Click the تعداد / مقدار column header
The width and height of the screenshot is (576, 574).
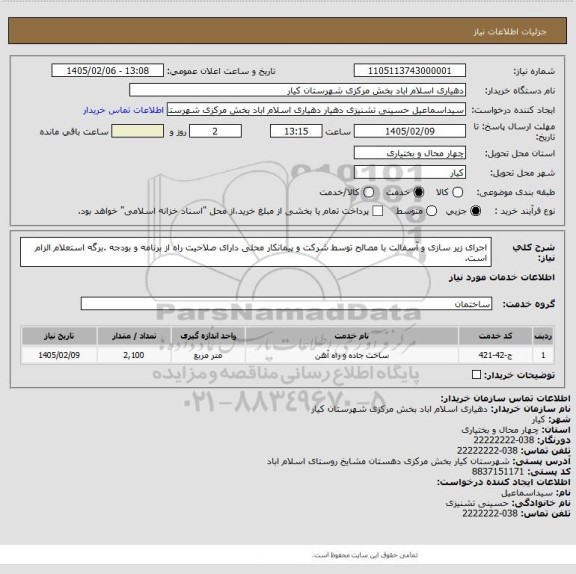(134, 336)
